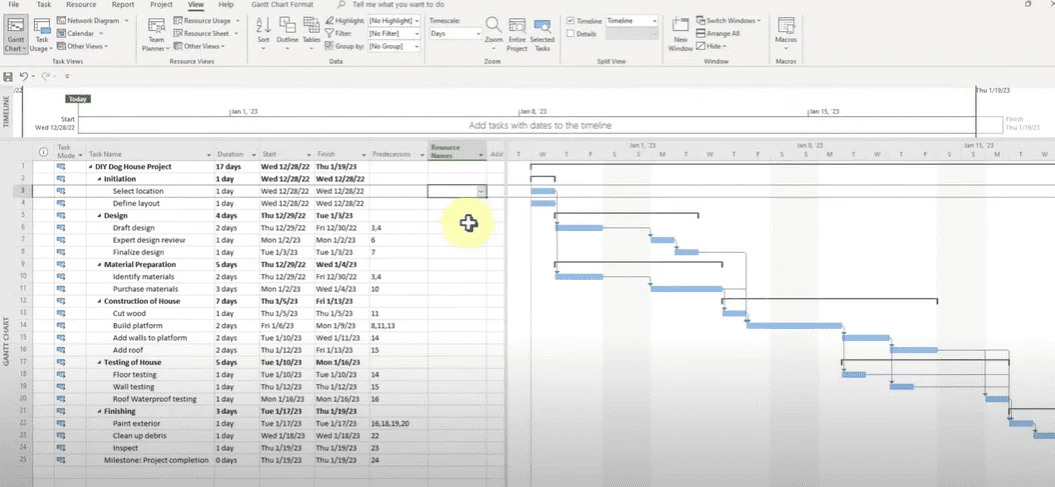Select the Roof Waterproof testing task cell

[x=151, y=399]
